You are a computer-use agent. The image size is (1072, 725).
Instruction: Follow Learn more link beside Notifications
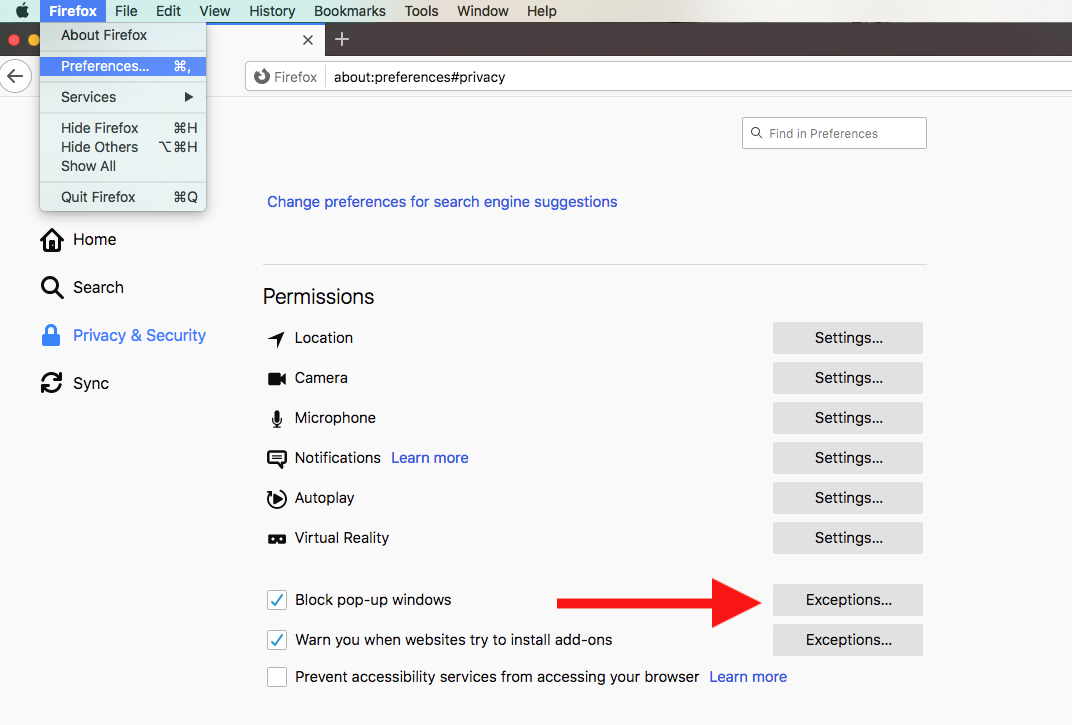pyautogui.click(x=430, y=458)
